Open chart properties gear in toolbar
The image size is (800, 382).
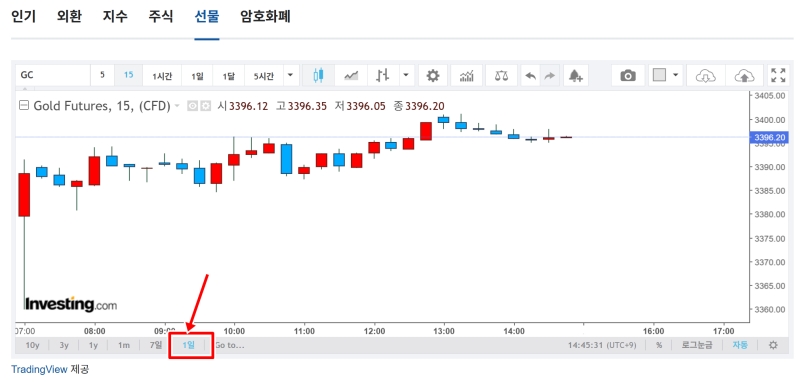[x=433, y=76]
